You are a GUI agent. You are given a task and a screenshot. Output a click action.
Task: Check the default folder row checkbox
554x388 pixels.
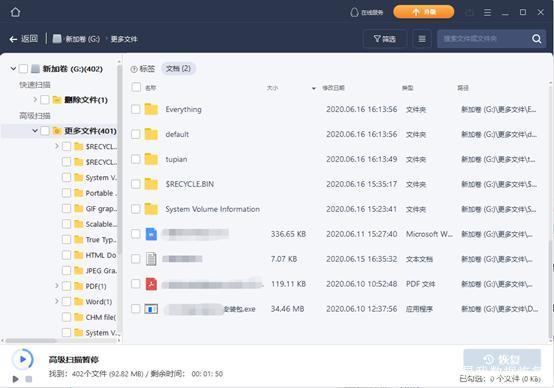(136, 134)
